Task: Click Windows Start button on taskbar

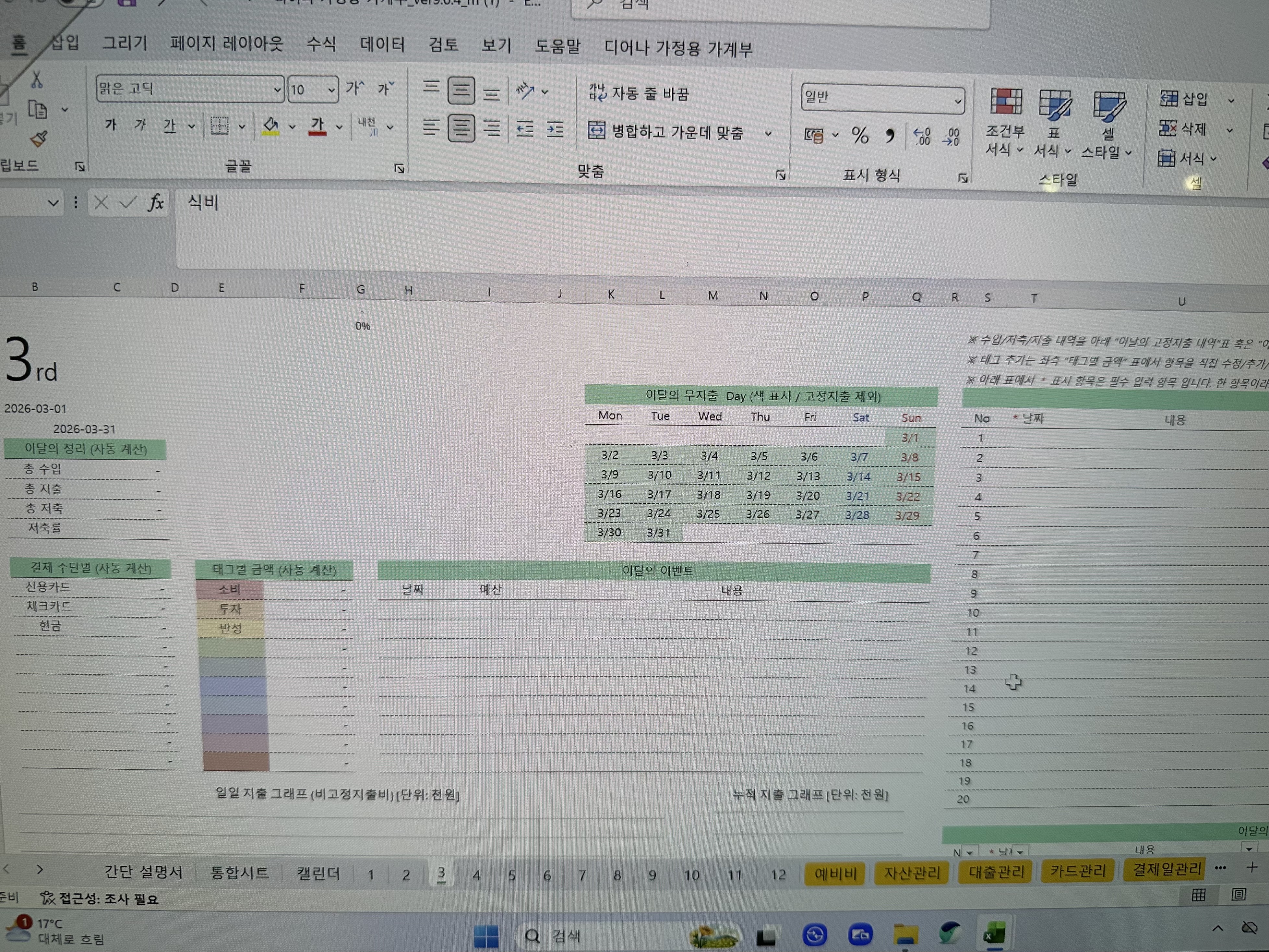Action: point(486,936)
